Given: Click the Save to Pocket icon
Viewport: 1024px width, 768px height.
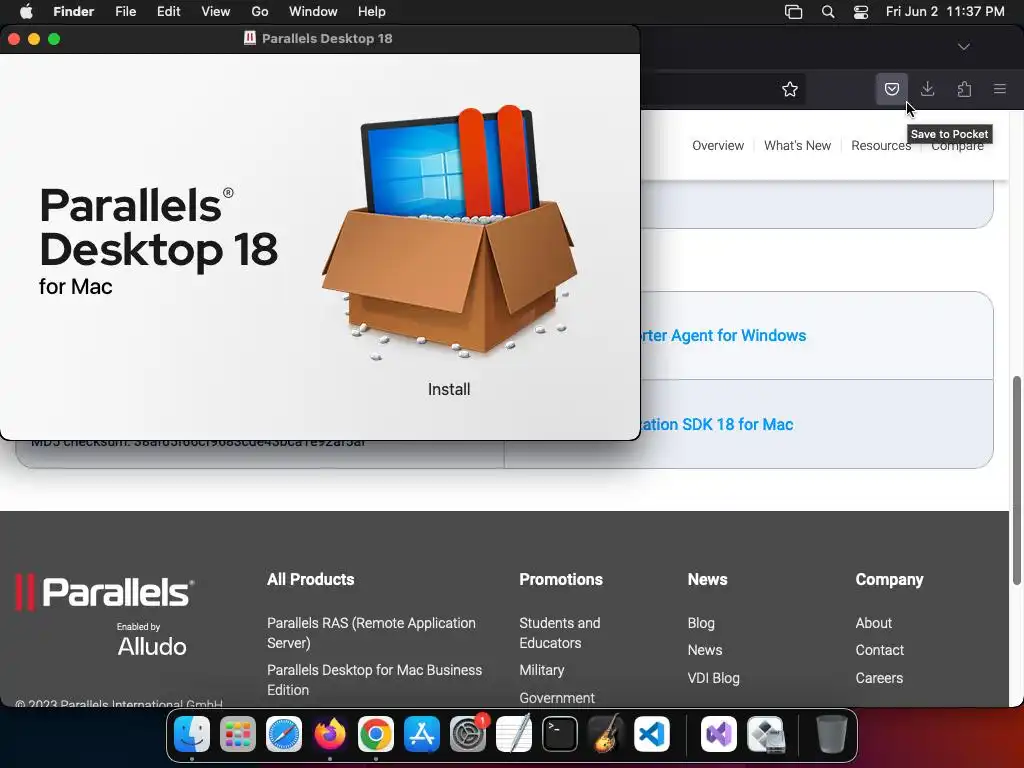Looking at the screenshot, I should pyautogui.click(x=891, y=89).
